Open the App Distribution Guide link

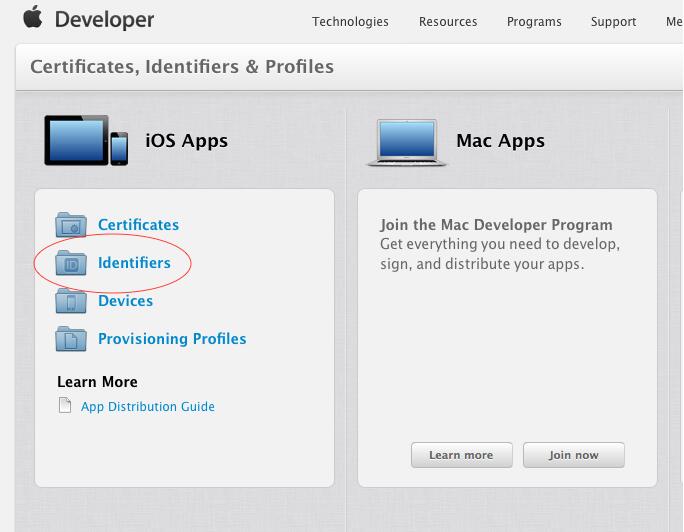tap(148, 407)
